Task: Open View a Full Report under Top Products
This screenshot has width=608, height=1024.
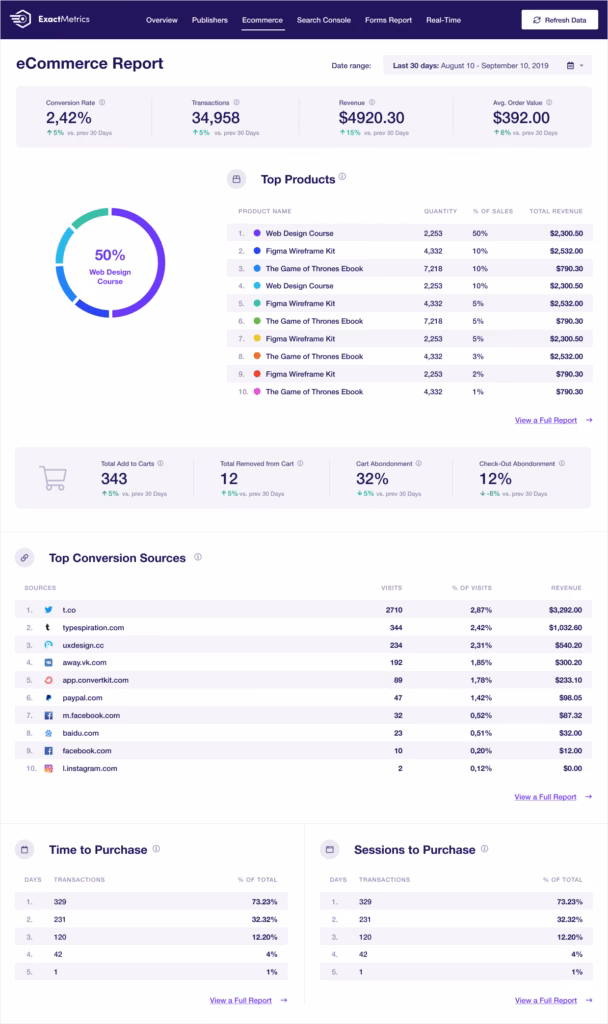Action: coord(546,420)
